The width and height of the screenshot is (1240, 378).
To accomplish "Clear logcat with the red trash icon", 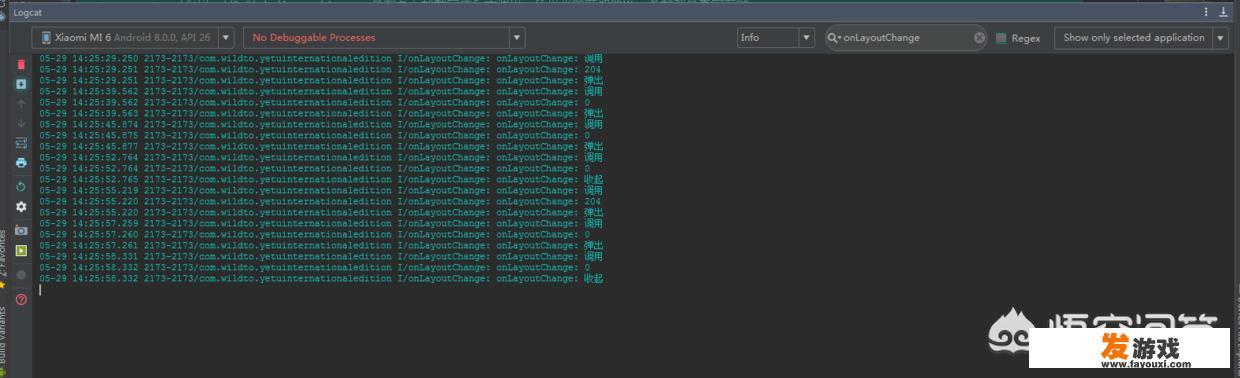I will coord(21,64).
